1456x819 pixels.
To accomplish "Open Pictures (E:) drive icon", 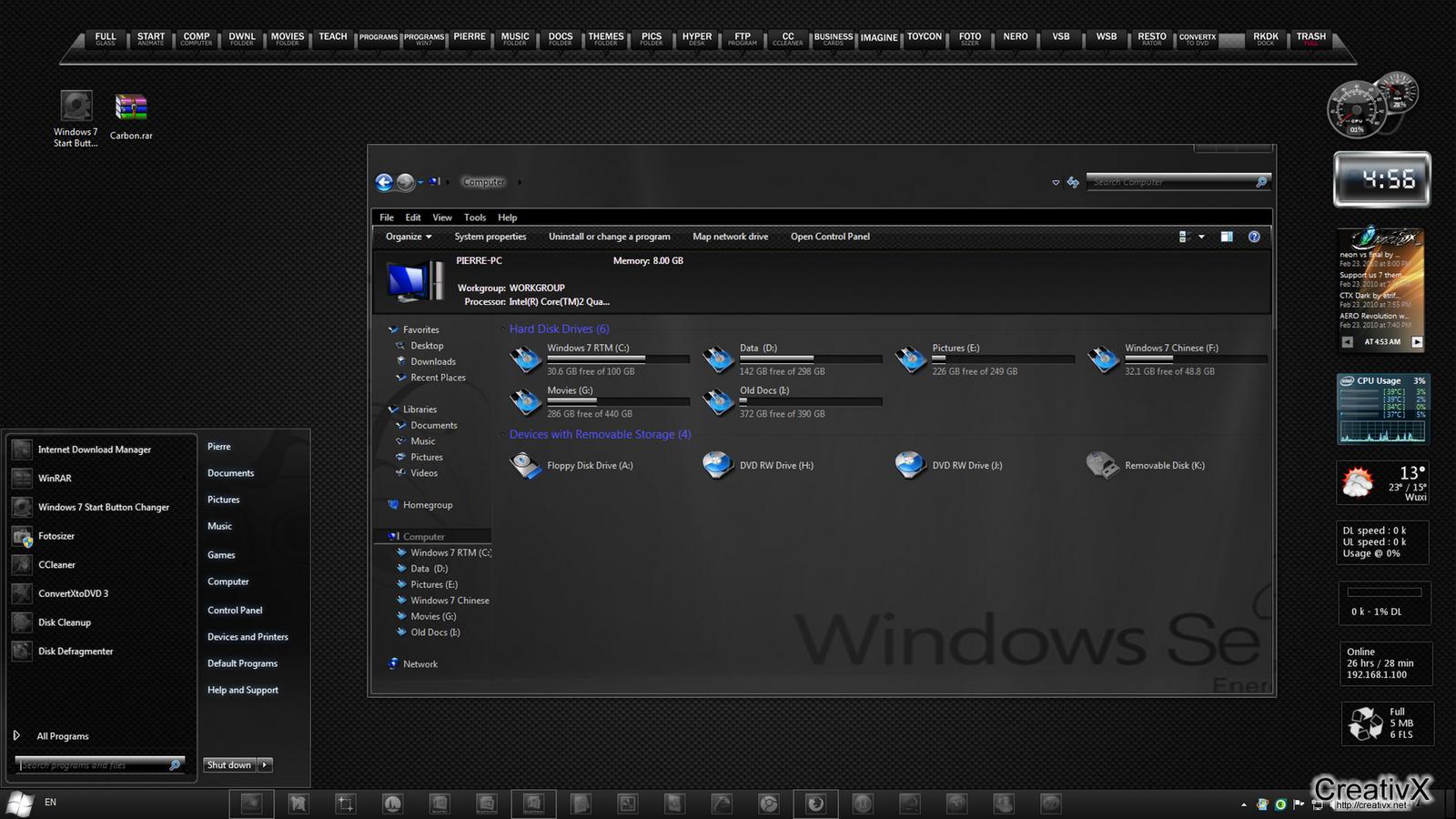I will point(911,360).
